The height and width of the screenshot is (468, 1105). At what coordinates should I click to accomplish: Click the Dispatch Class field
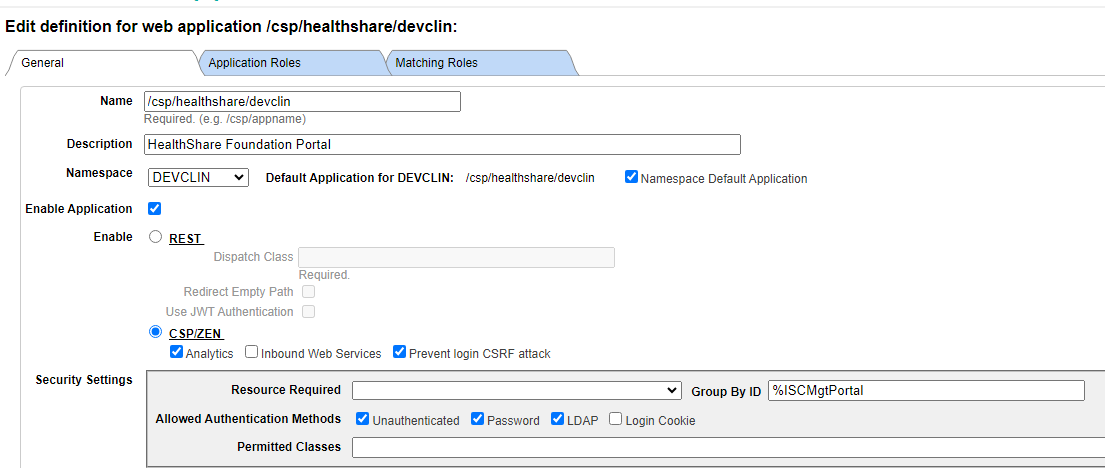pos(457,257)
